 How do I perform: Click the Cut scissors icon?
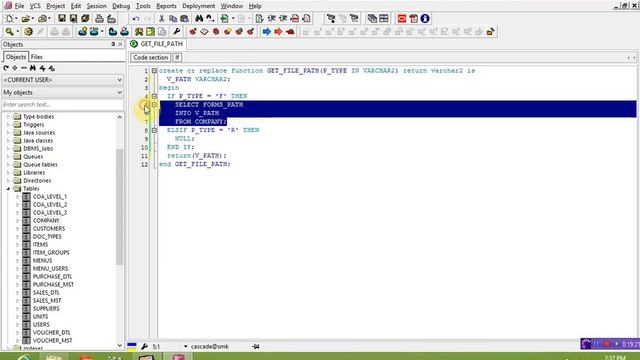[161, 18]
